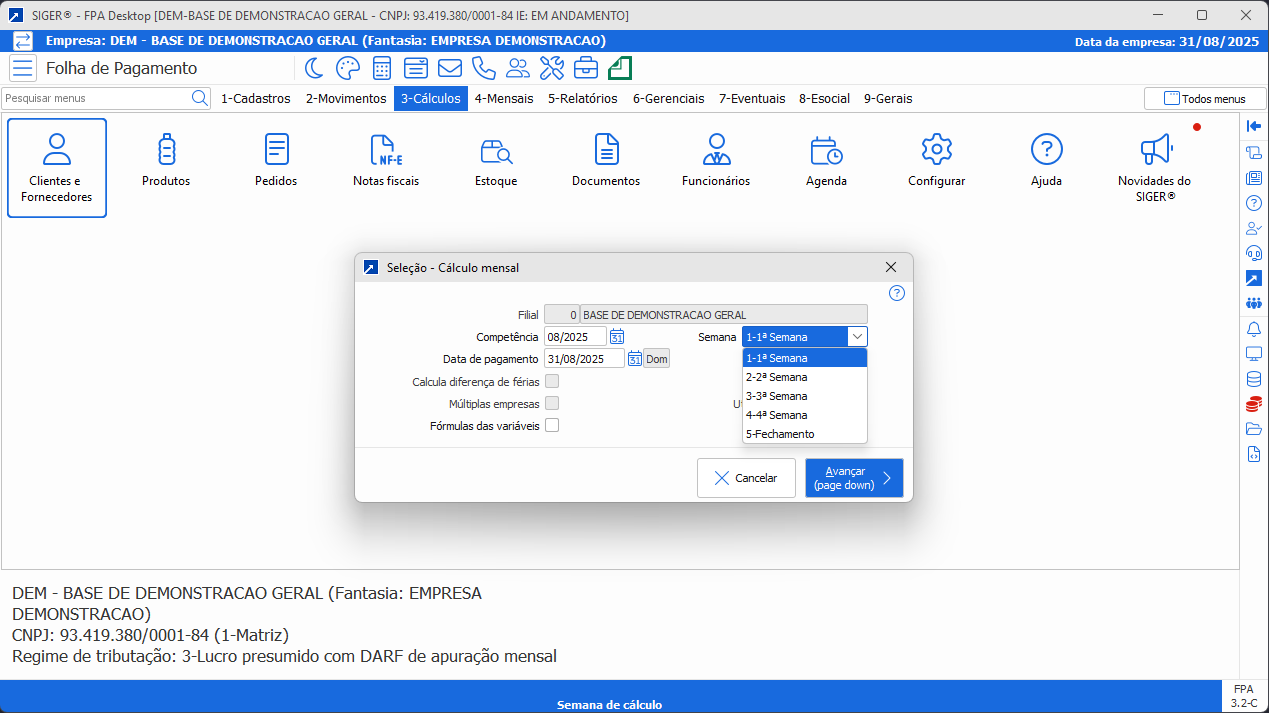Image resolution: width=1269 pixels, height=713 pixels.
Task: Open the color palette theme icon
Action: point(347,68)
